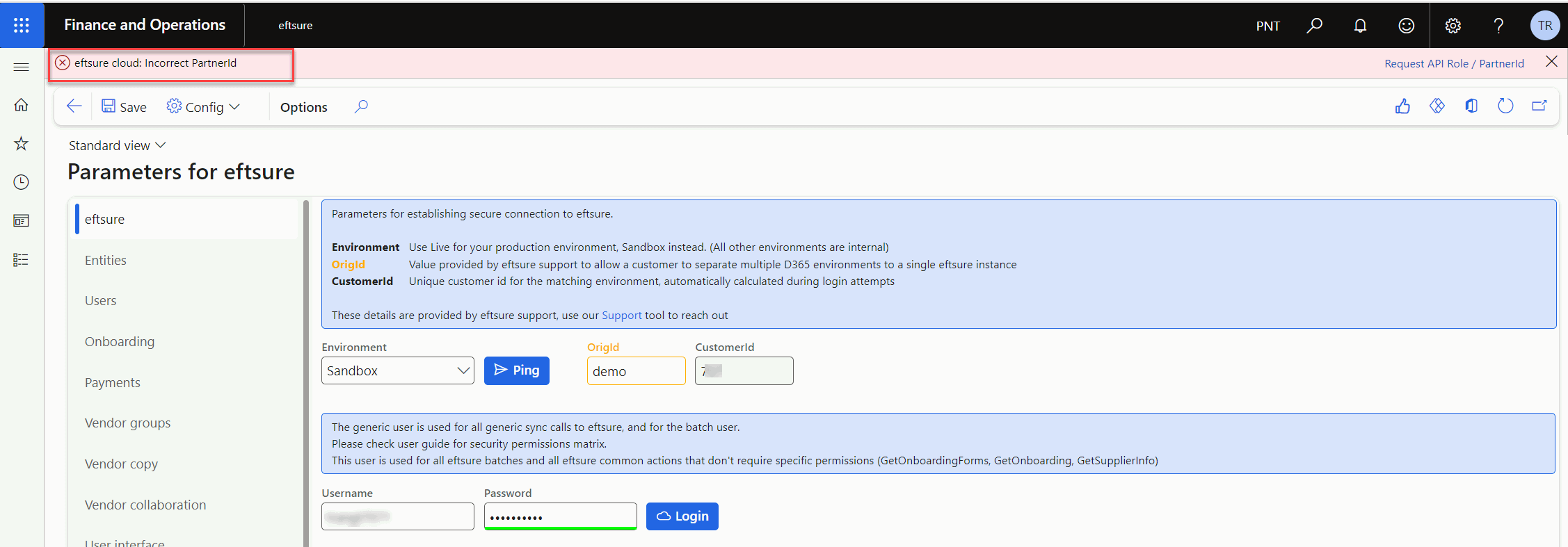Click the diamond Power Apps icon
The image size is (1568, 547).
[x=1437, y=106]
